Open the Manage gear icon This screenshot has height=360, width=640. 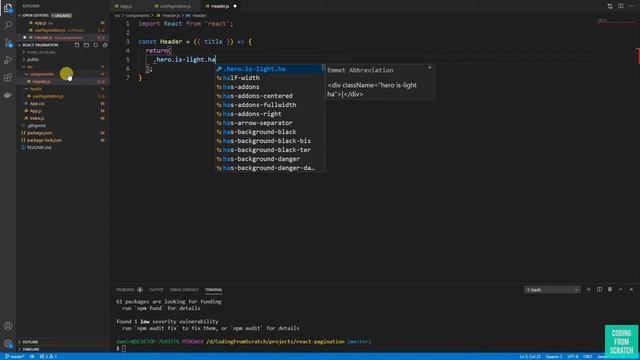click(x=8, y=343)
